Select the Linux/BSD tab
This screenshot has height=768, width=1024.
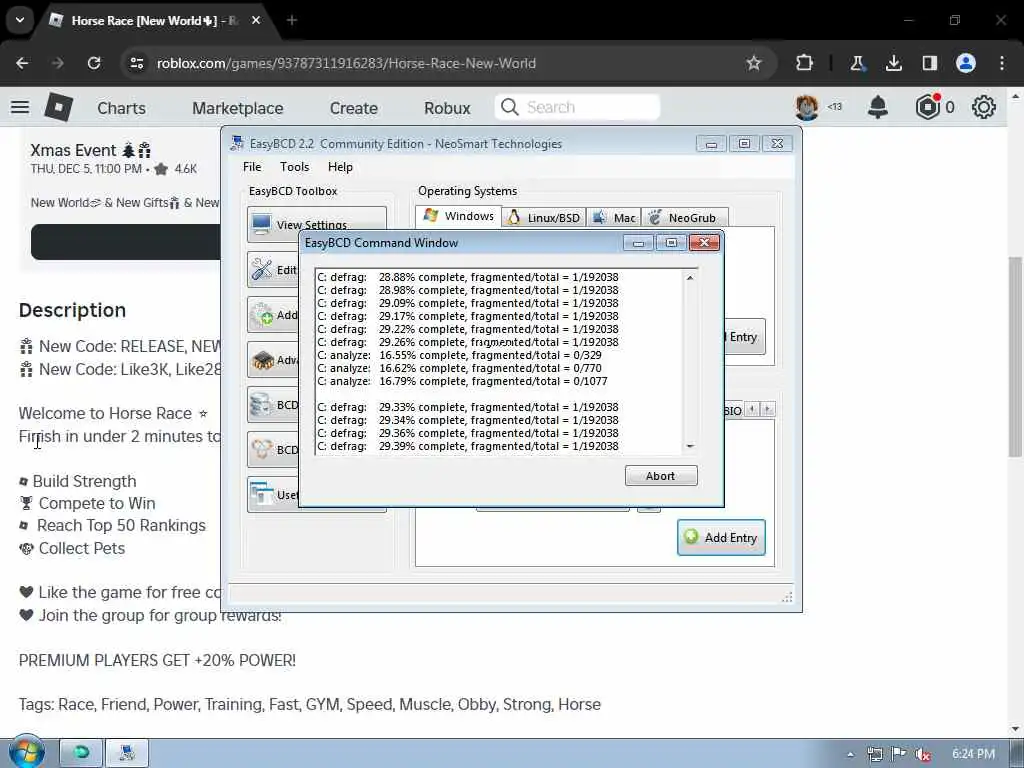[x=543, y=217]
